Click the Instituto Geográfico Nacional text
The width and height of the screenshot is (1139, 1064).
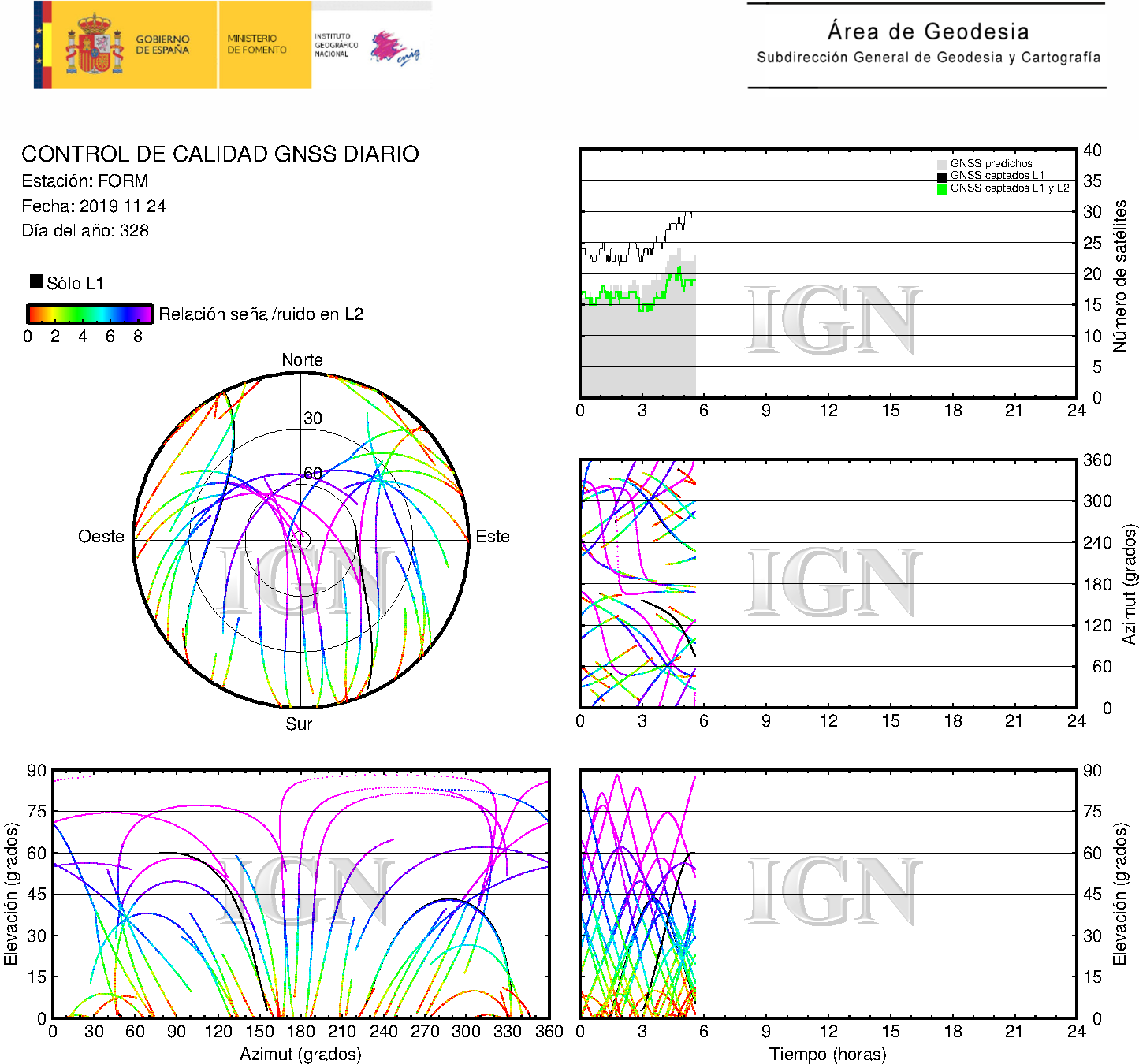click(x=336, y=45)
